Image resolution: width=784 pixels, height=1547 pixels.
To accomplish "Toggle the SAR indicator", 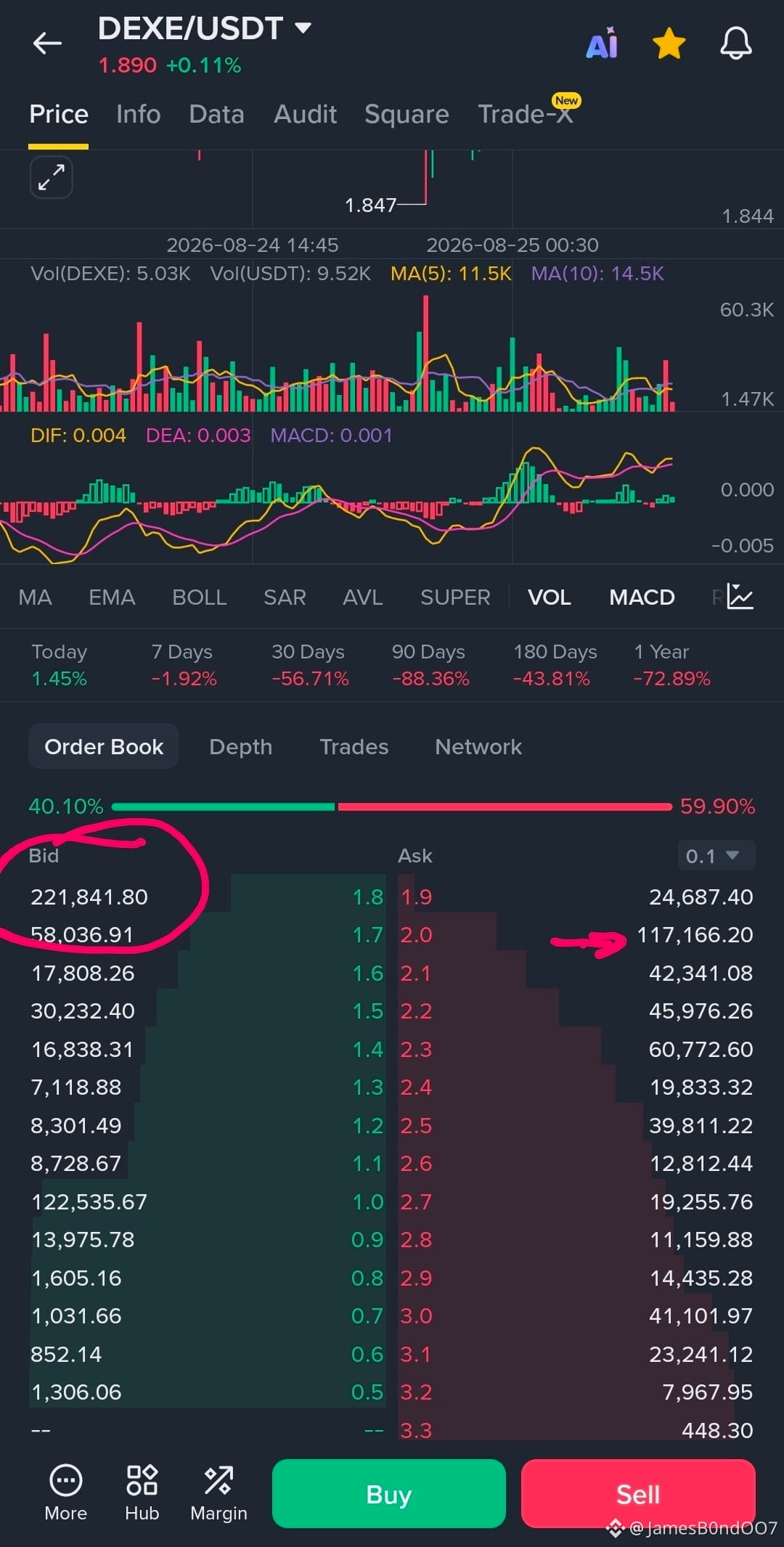I will point(285,597).
